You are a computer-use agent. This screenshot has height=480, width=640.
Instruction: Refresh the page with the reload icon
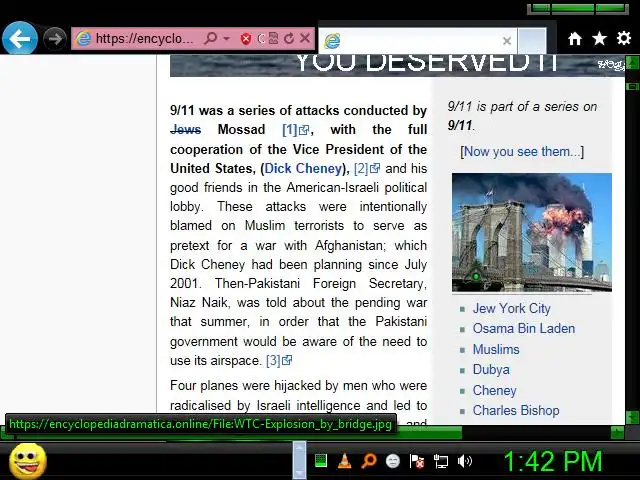click(289, 38)
